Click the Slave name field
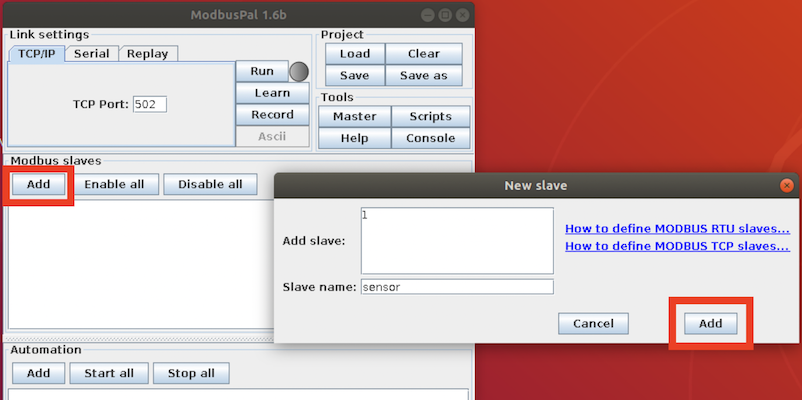802x400 pixels. pyautogui.click(x=457, y=287)
